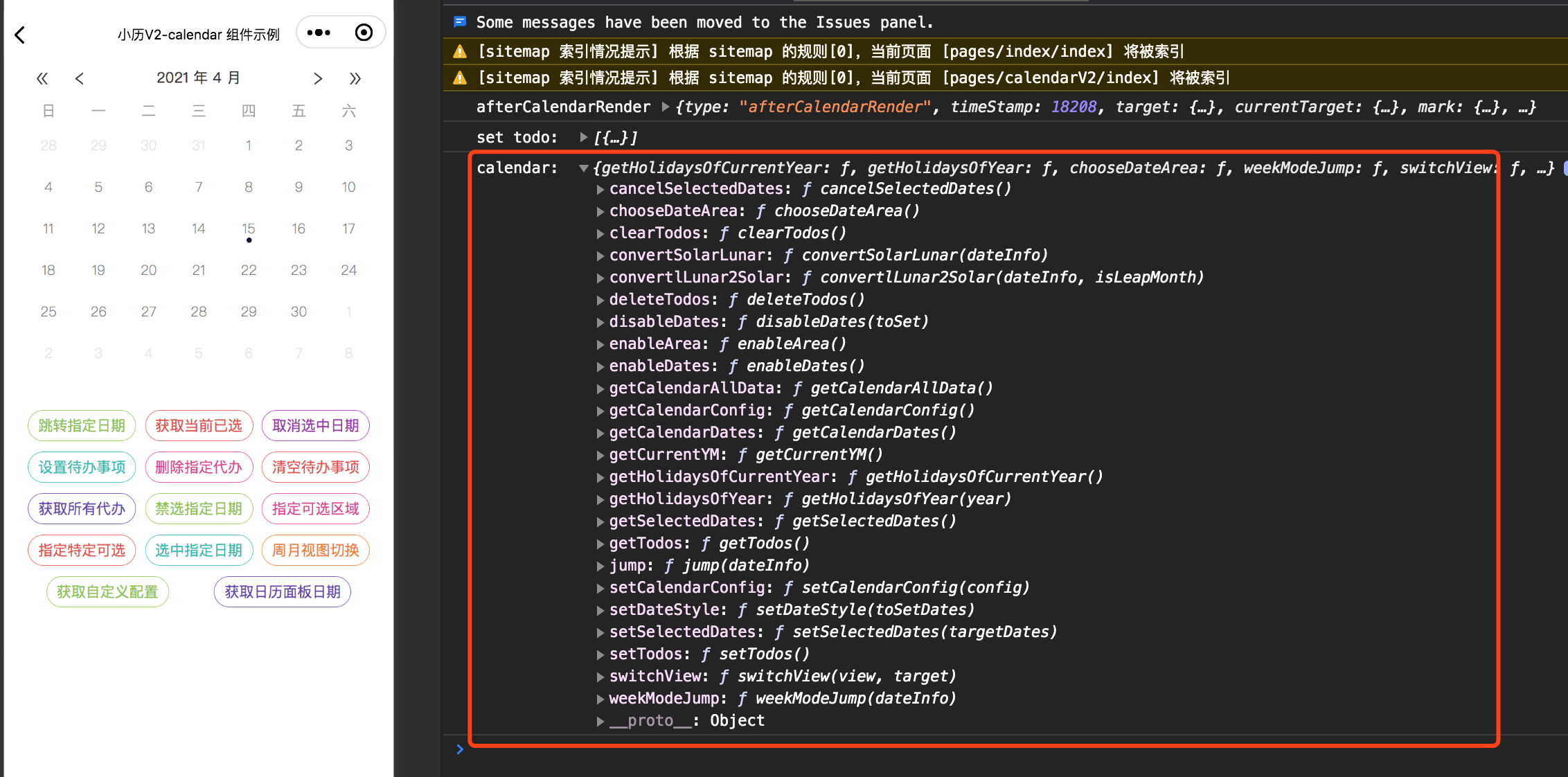Expand the set todo array value
The height and width of the screenshot is (777, 1568).
584,136
